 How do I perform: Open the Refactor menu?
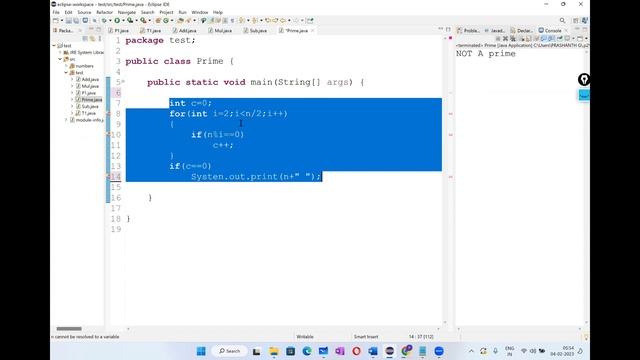[x=104, y=12]
